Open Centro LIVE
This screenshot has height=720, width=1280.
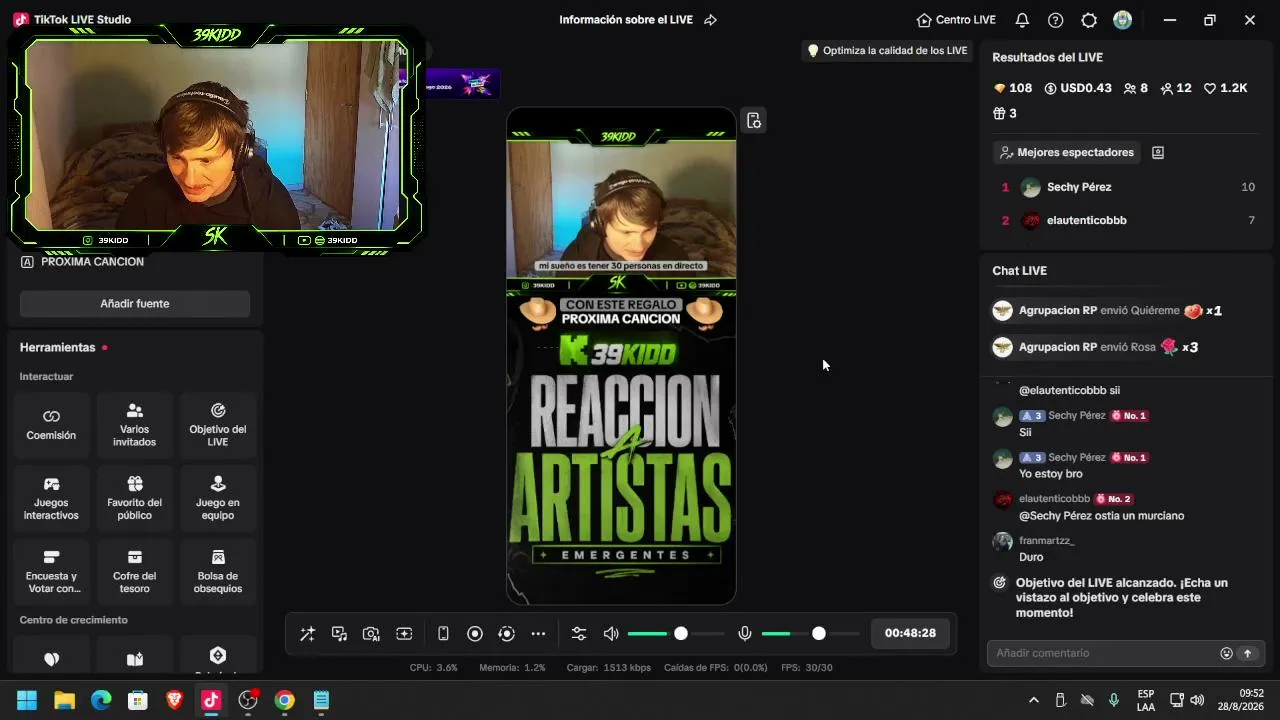click(x=956, y=20)
